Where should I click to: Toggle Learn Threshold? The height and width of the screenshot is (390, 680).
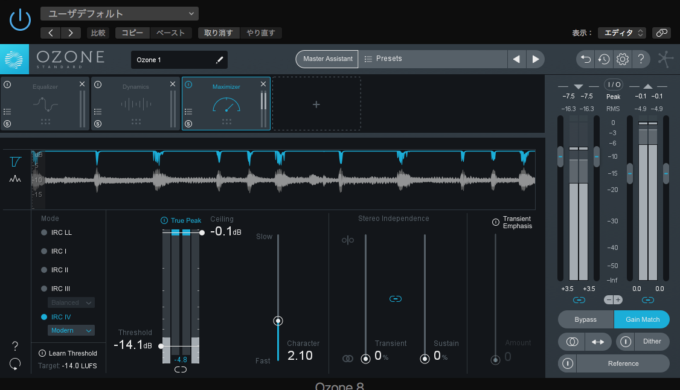pos(68,353)
